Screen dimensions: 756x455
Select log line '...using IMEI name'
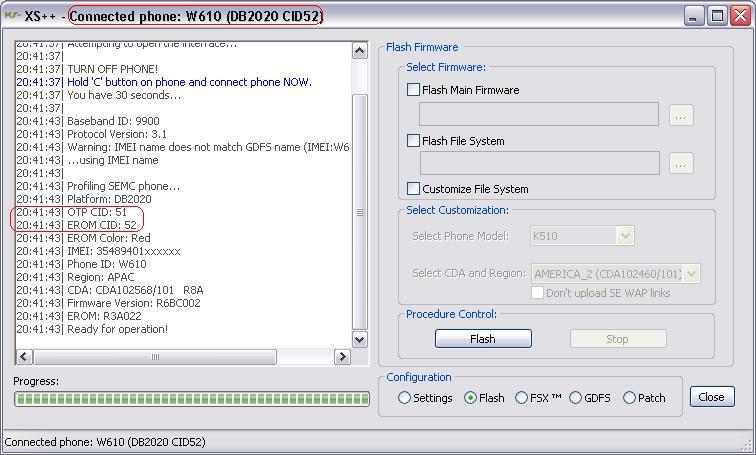(112, 160)
